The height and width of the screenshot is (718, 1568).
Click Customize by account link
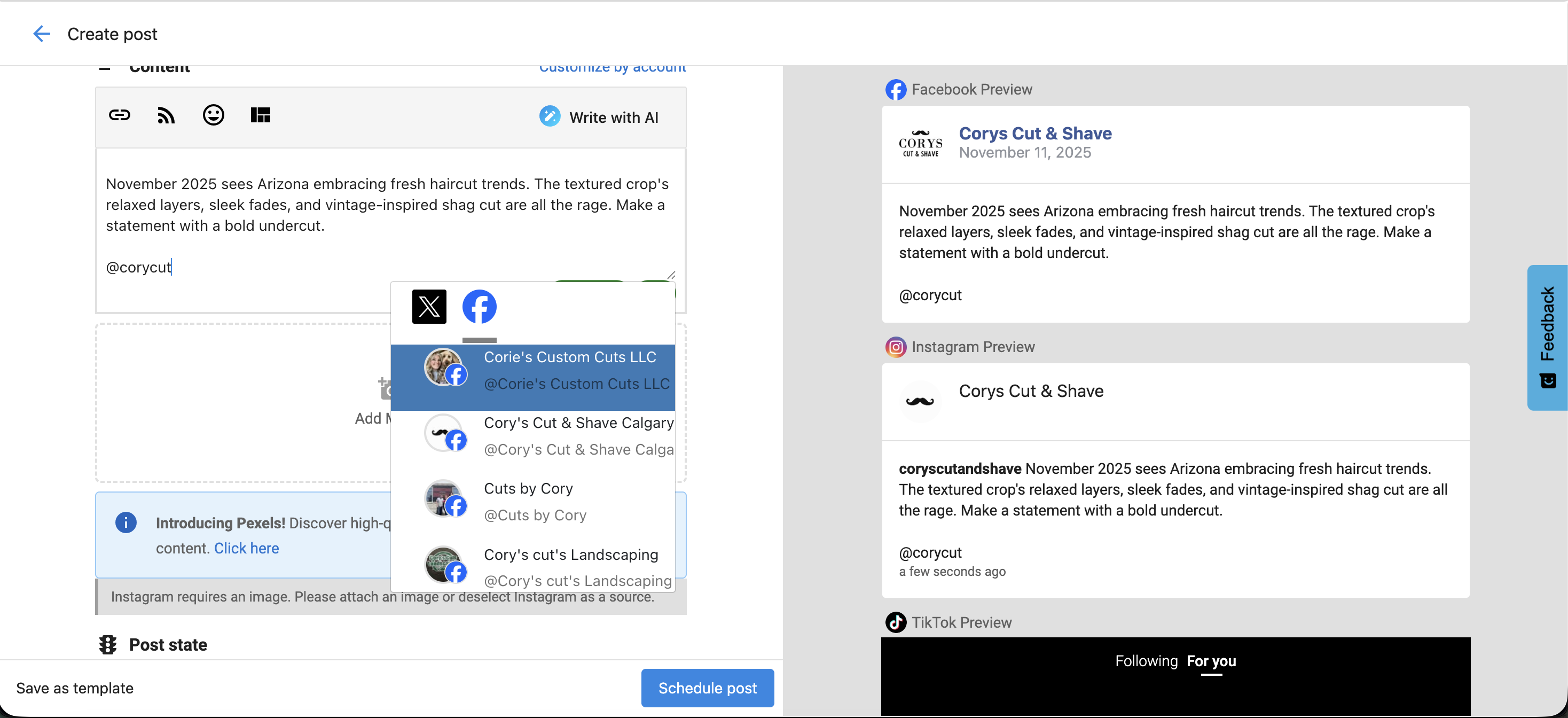613,68
